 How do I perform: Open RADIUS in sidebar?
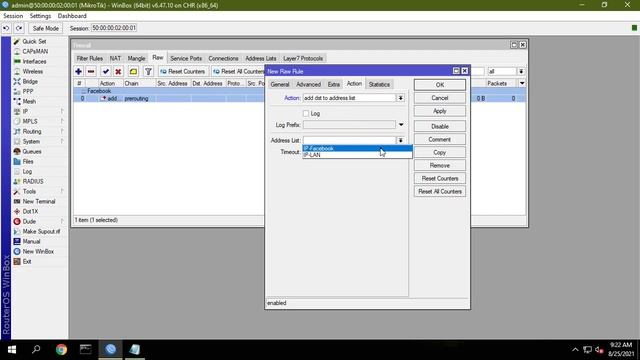tap(33, 181)
